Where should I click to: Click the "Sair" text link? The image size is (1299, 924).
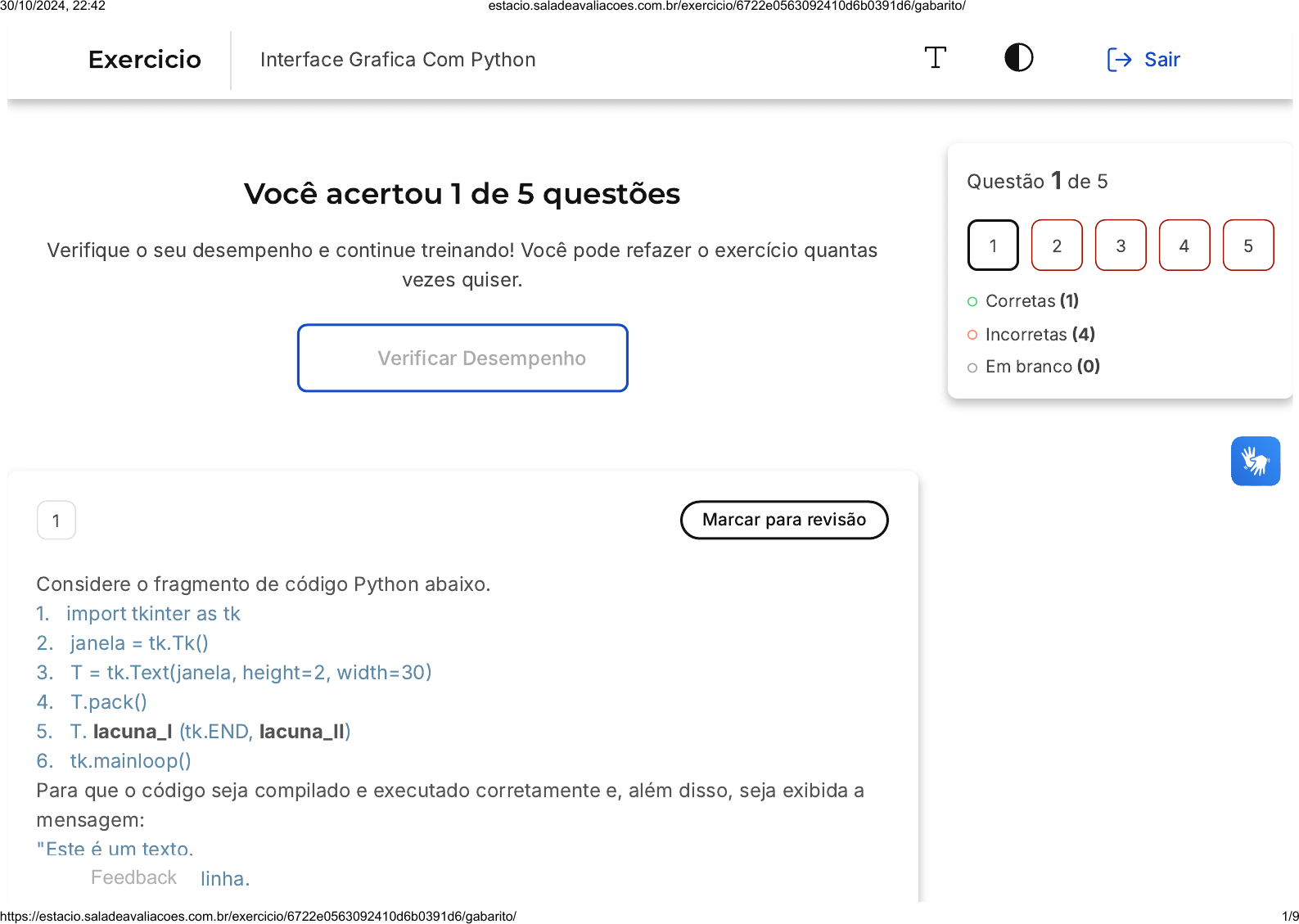click(x=1161, y=60)
